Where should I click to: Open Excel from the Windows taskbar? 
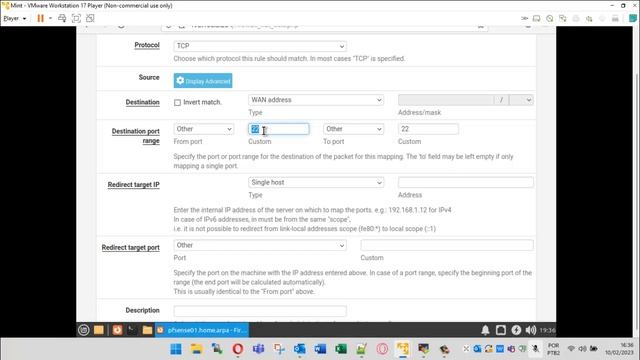coord(341,349)
